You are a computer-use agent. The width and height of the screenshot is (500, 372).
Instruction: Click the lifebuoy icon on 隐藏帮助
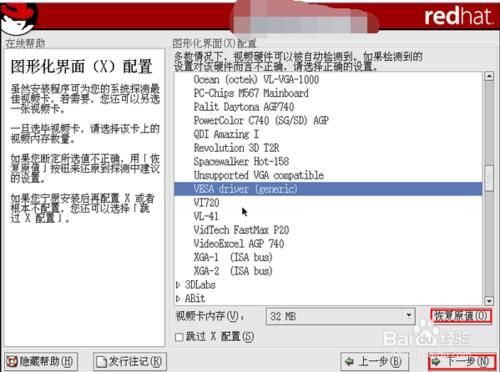coord(12,362)
